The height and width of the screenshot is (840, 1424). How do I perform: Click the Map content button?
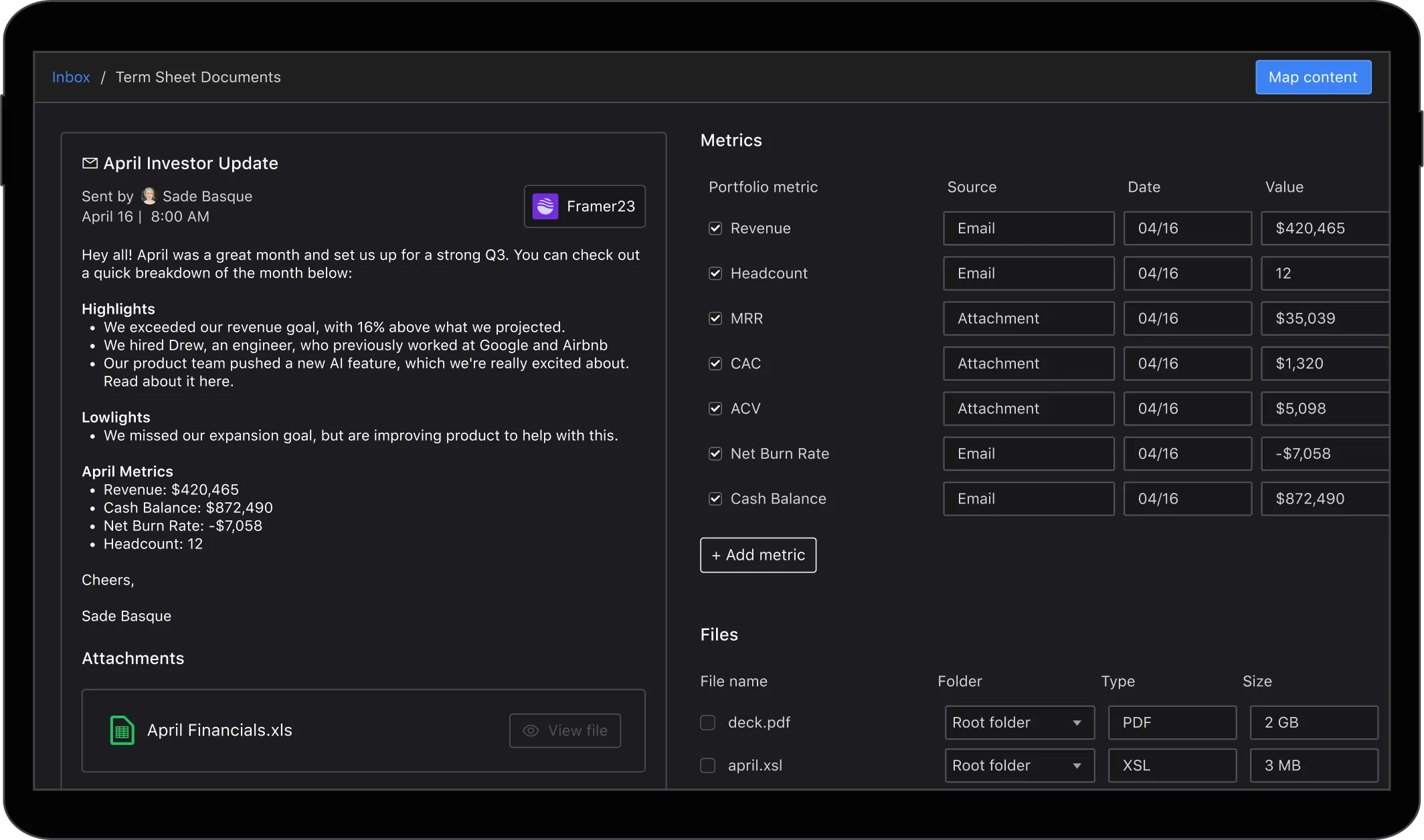point(1313,77)
